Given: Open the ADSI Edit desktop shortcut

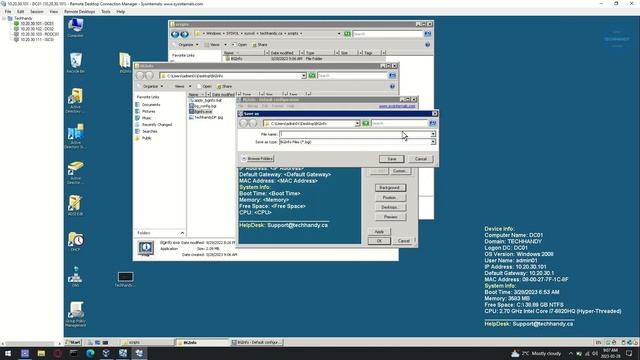Looking at the screenshot, I should pos(76,205).
